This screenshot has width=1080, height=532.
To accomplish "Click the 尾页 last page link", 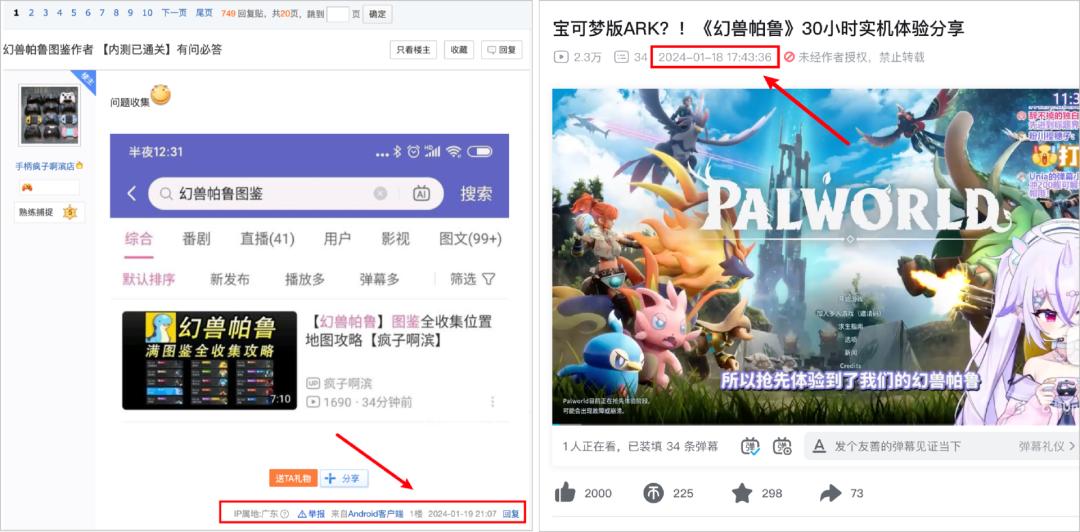I will pyautogui.click(x=205, y=13).
